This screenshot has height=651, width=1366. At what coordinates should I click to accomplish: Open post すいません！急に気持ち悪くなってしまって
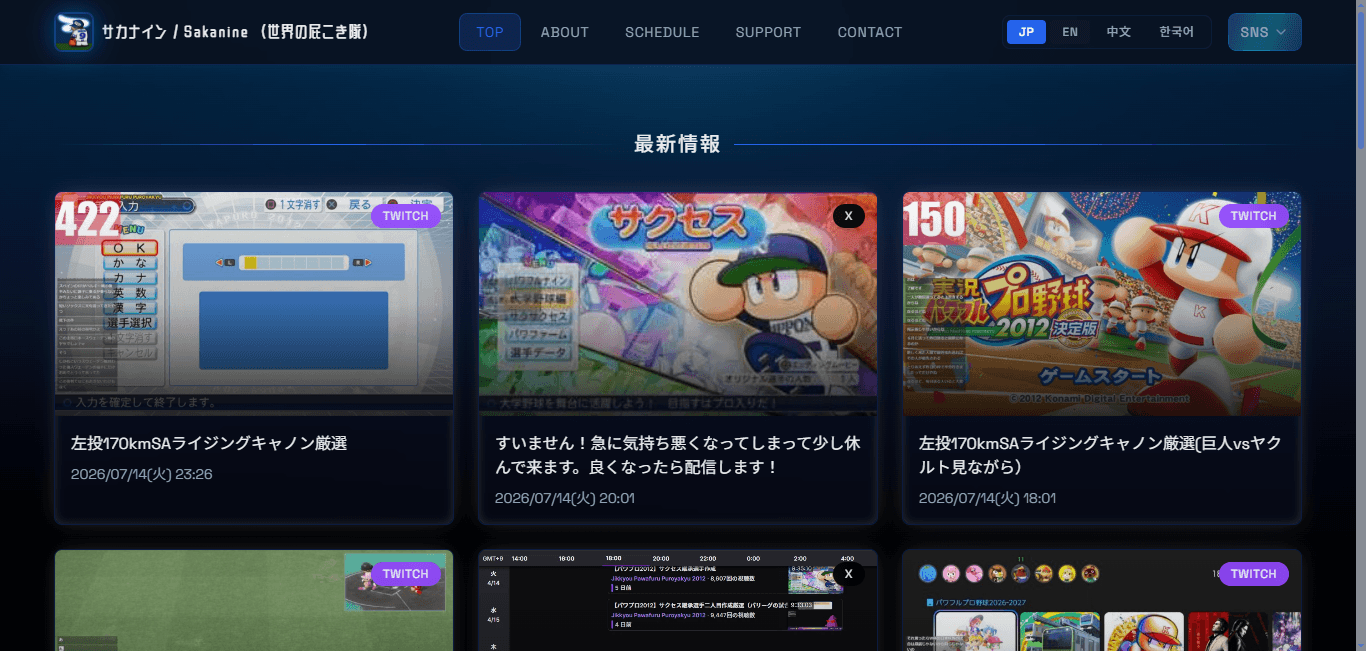point(678,455)
